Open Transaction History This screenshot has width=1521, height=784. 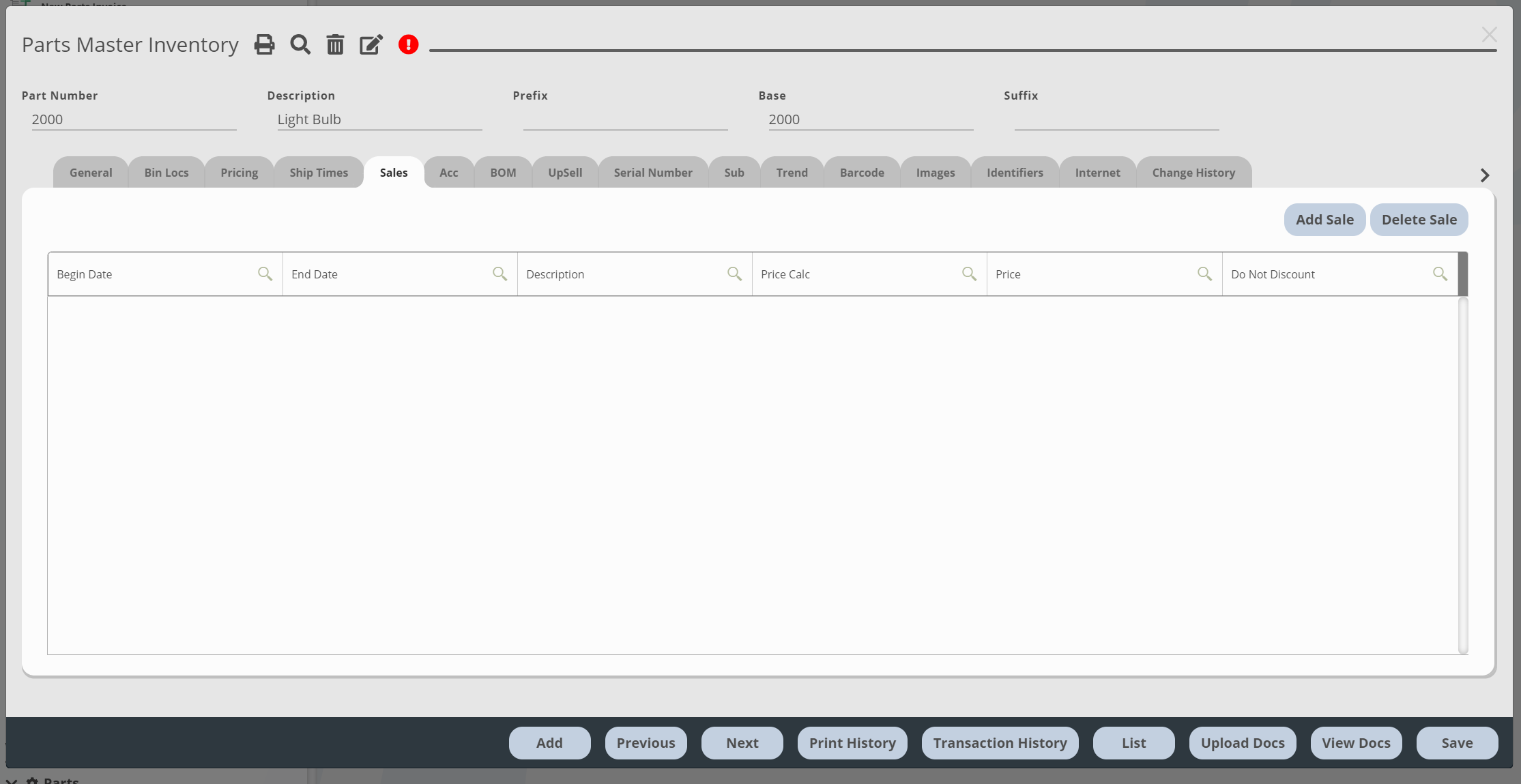(x=1000, y=742)
